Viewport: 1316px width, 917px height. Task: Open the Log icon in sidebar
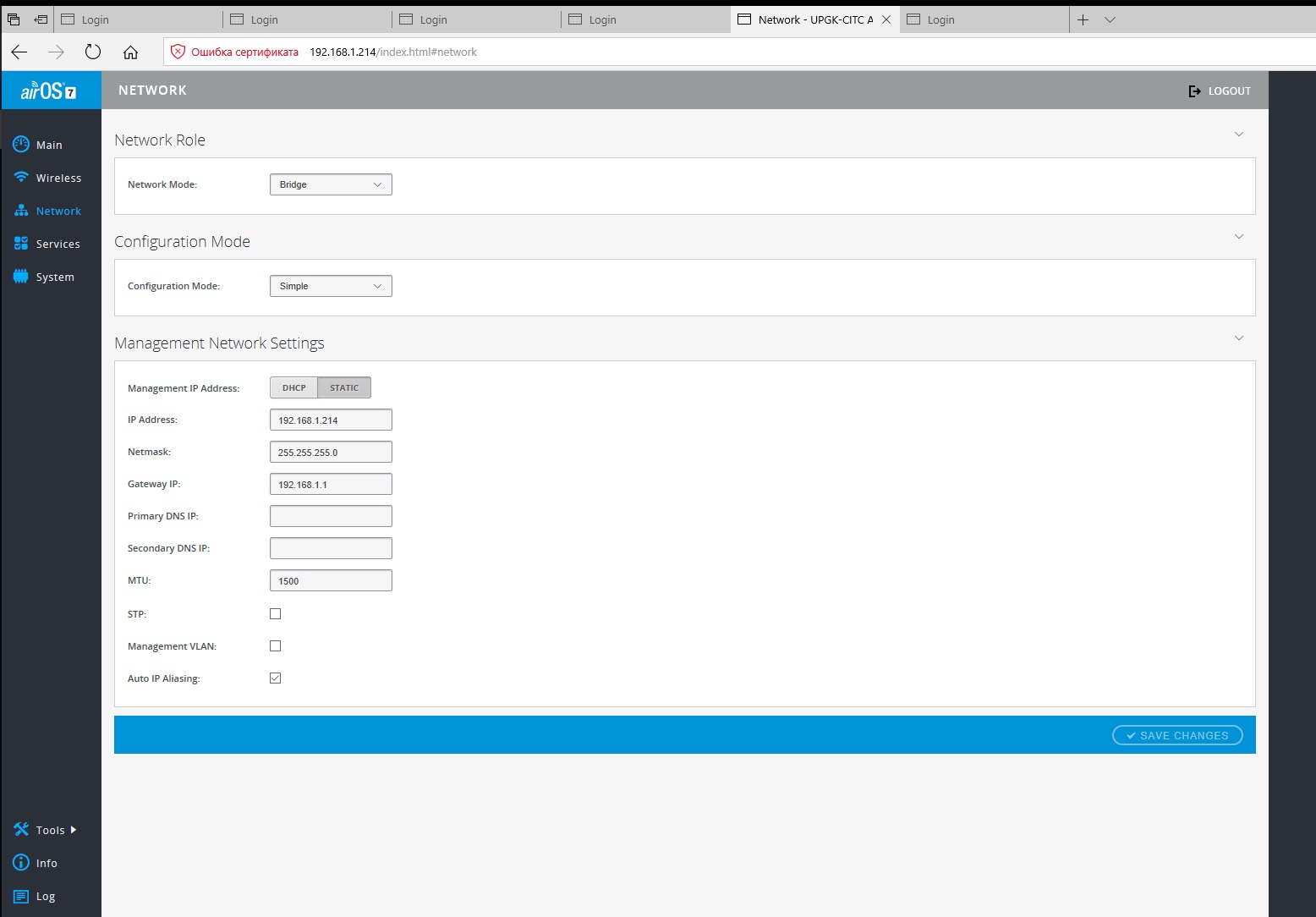[21, 896]
